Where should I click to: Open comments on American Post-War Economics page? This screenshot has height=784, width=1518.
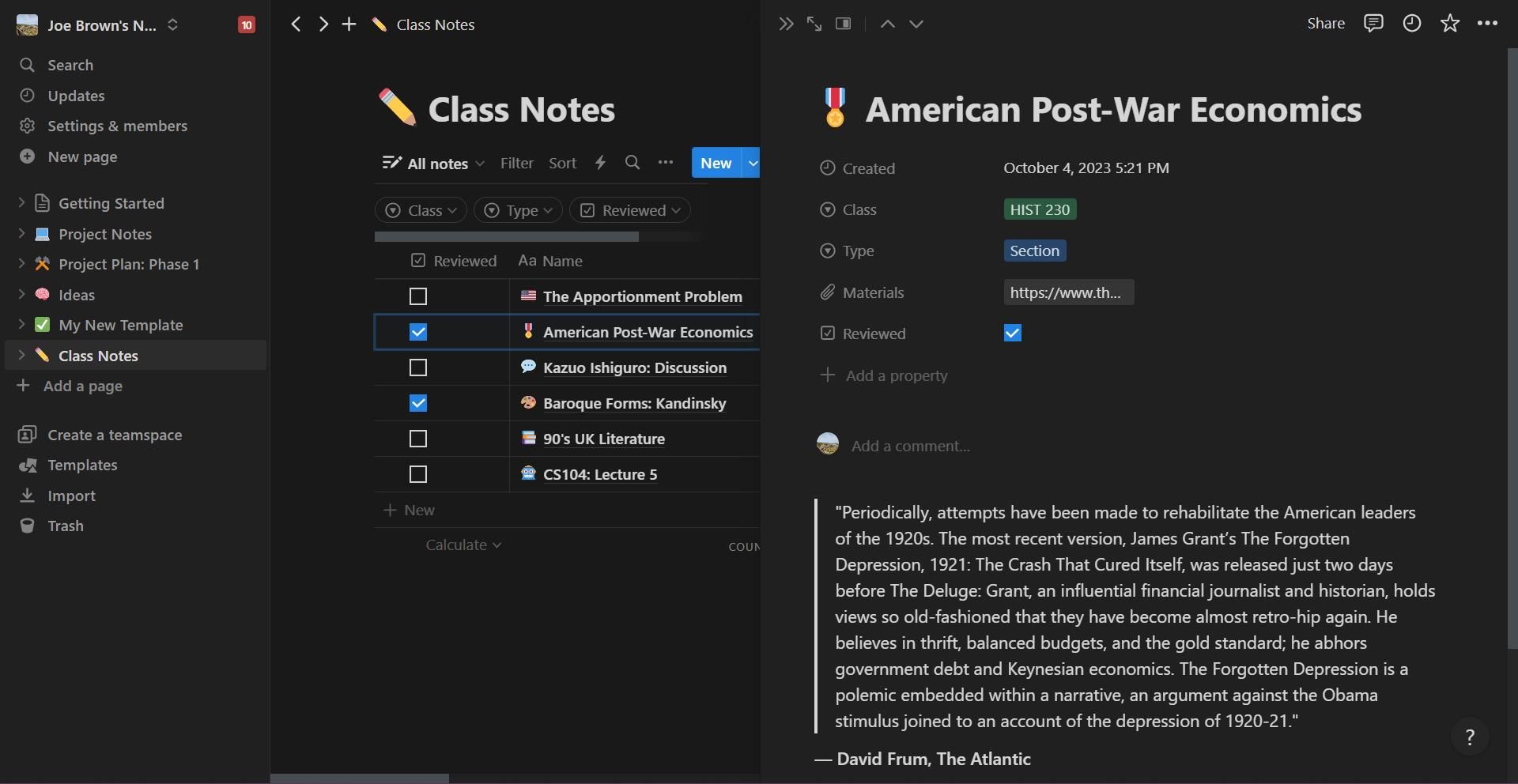point(1373,23)
